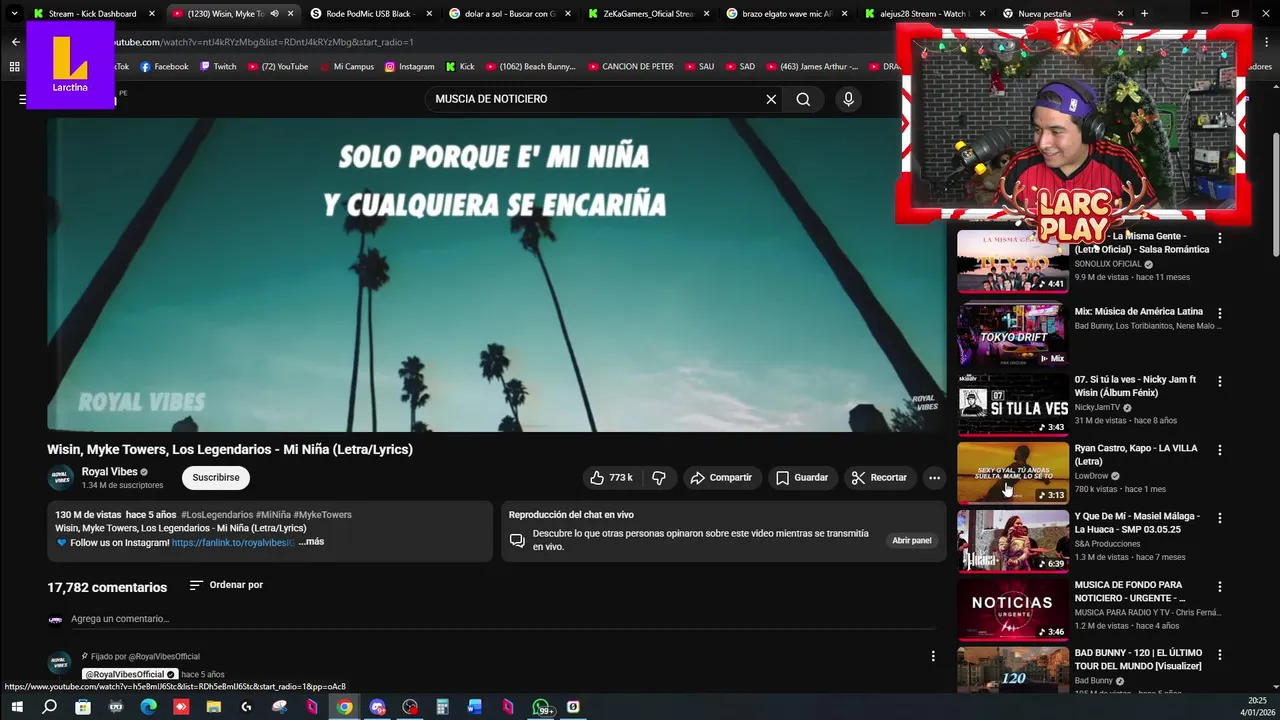The height and width of the screenshot is (720, 1280).
Task: Open the Mi Campus bookmark
Action: click(x=346, y=67)
